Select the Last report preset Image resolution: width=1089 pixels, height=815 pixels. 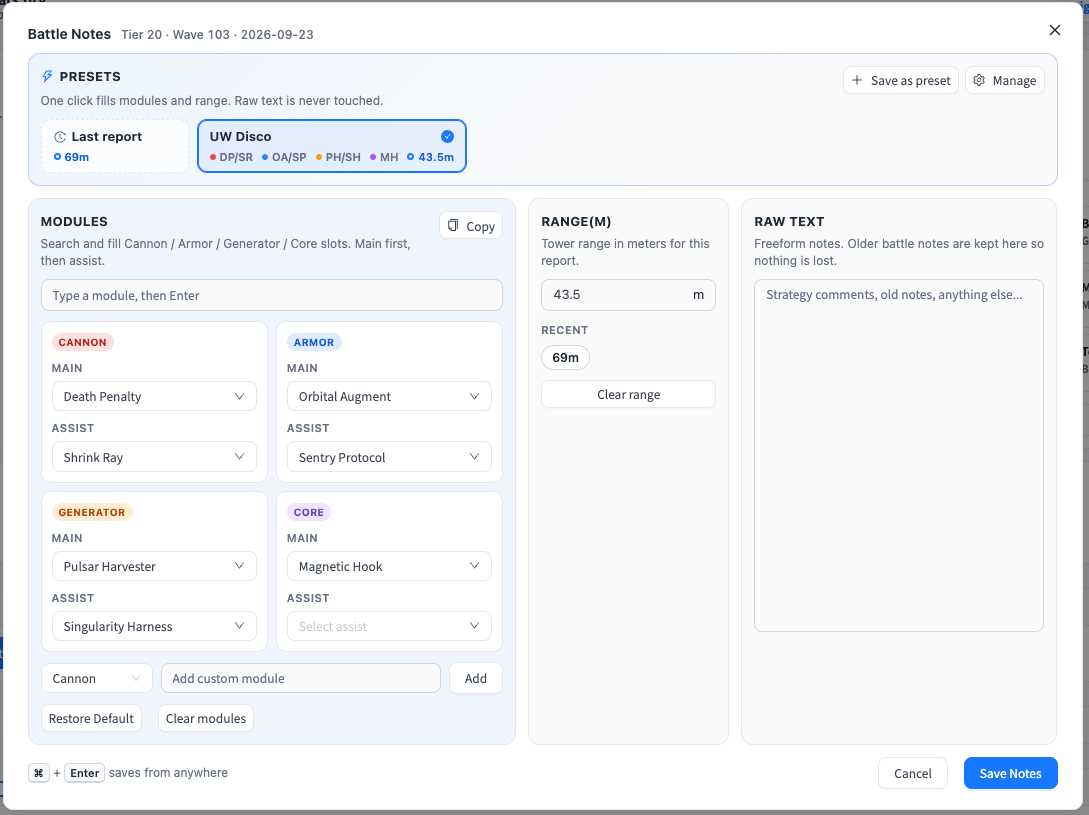click(x=115, y=146)
